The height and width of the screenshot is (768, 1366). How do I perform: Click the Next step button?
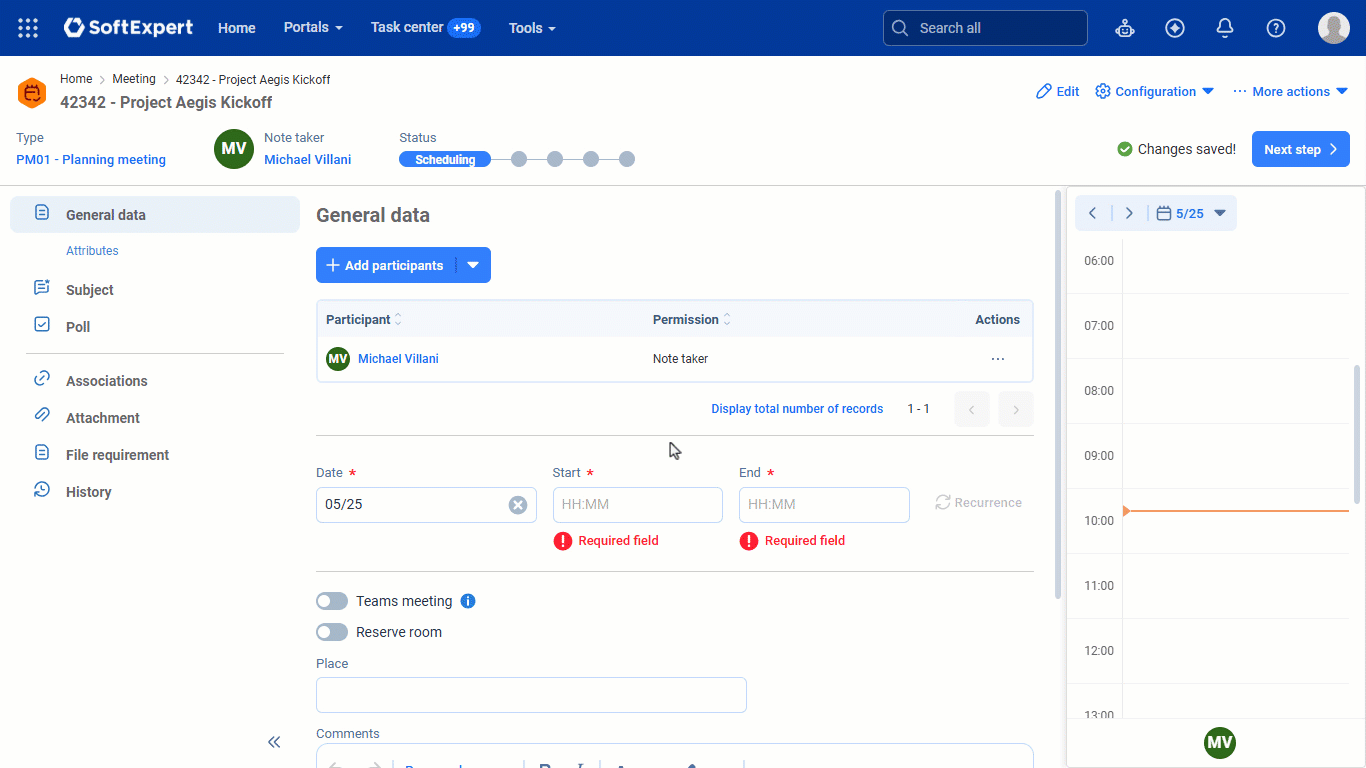[1301, 149]
